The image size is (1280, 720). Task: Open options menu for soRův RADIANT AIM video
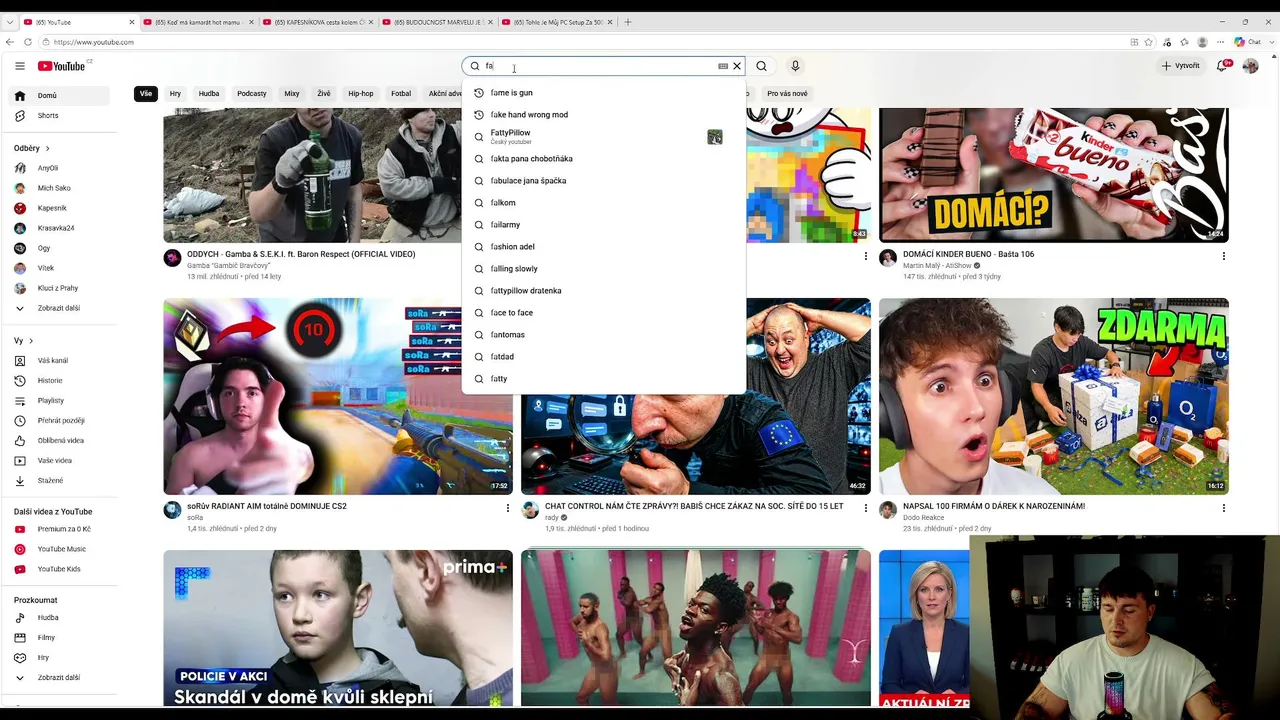508,508
